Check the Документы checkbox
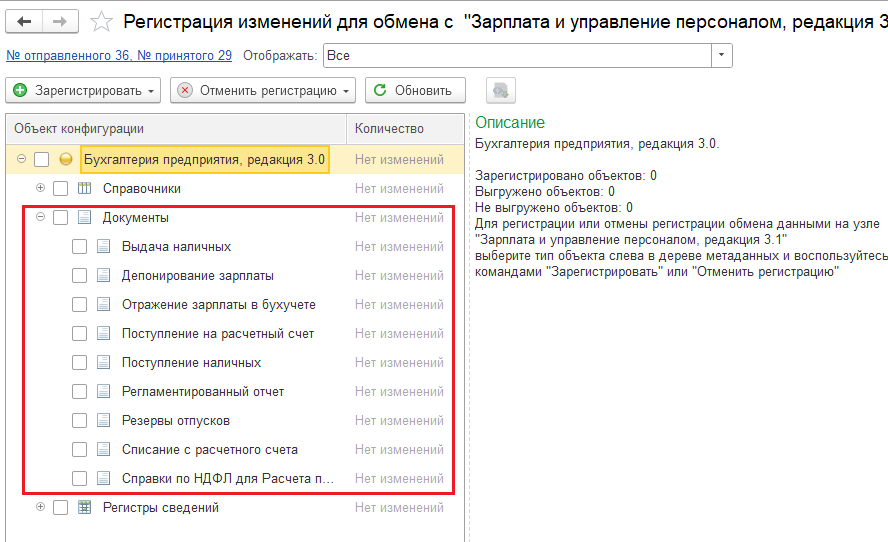 (x=61, y=217)
